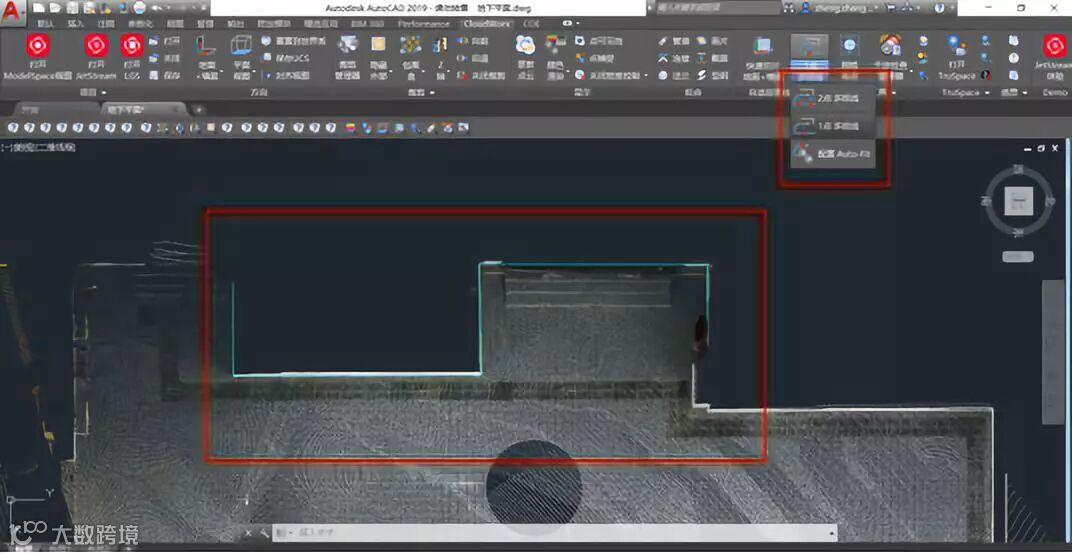Switch to the 管理 ribbon tab
Screen dimensions: 1072x554
pyautogui.click(x=205, y=23)
